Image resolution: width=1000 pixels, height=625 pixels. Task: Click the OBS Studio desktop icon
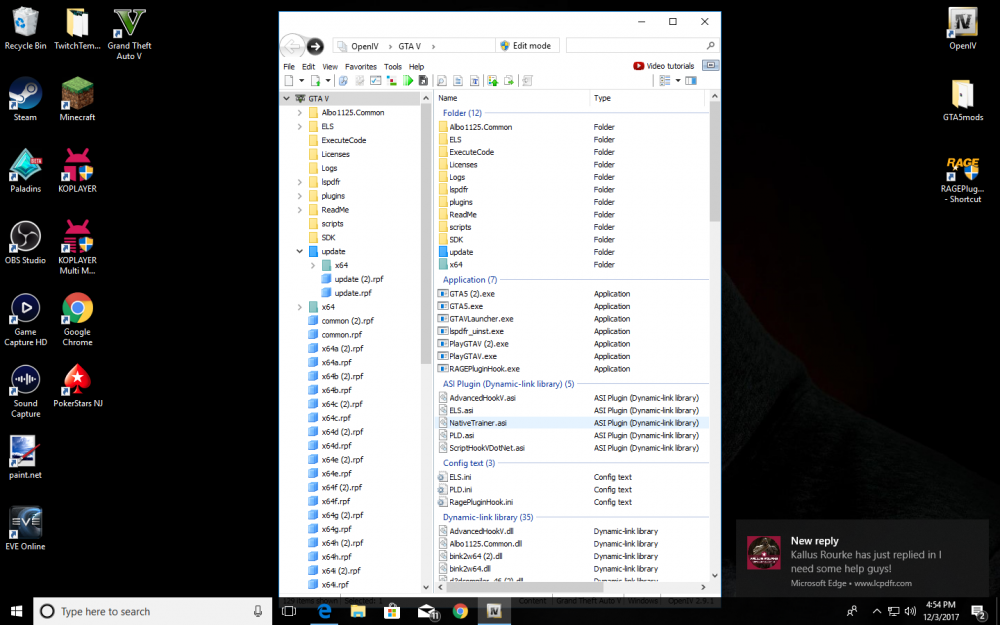25,242
